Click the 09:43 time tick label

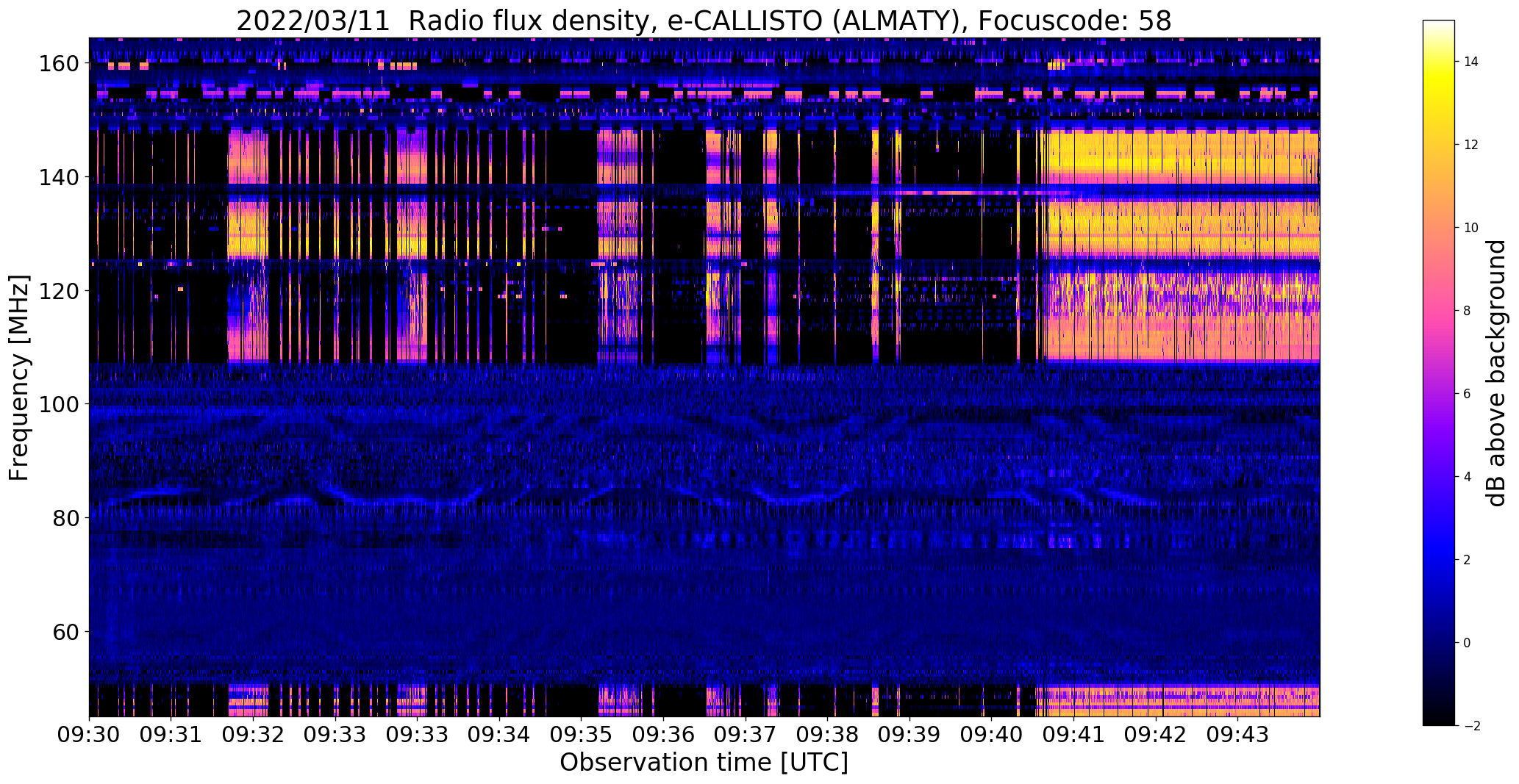point(1238,733)
